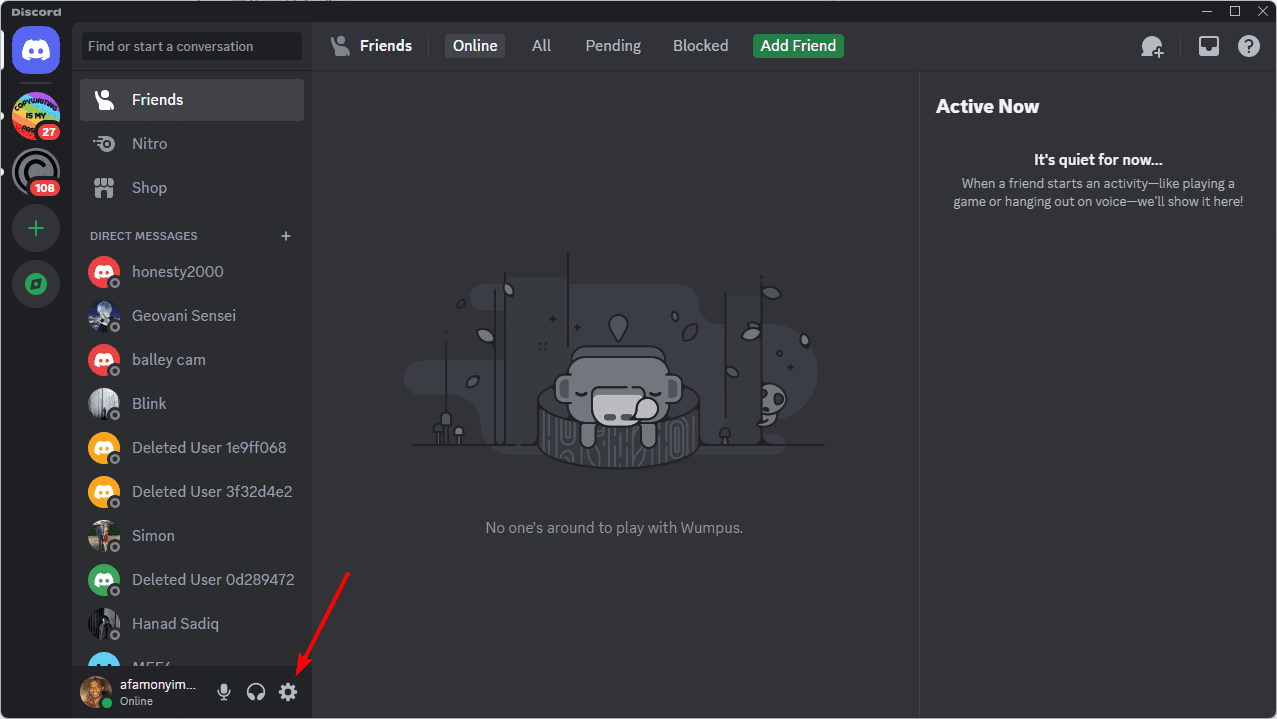Minimize the Discord window

pos(1209,11)
